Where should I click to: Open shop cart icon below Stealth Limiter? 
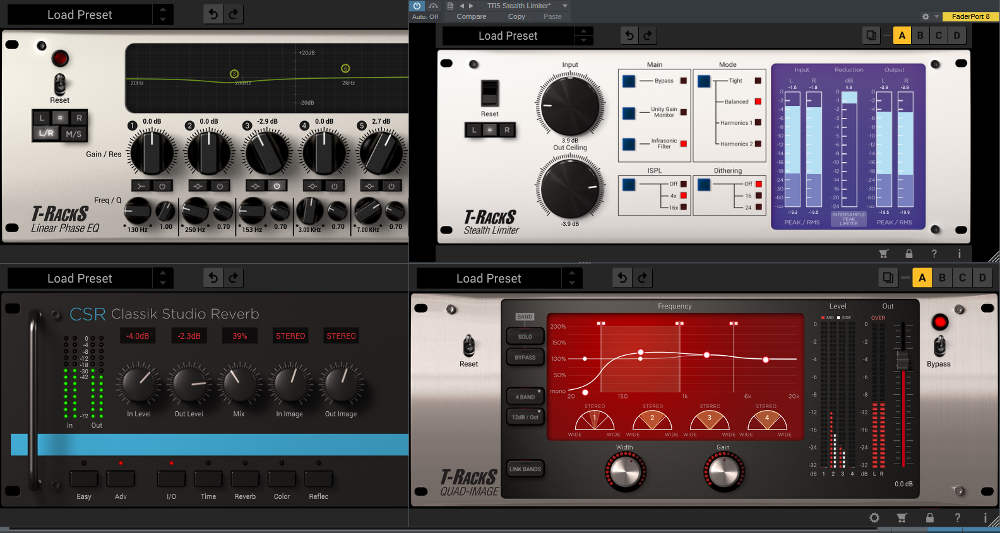click(x=883, y=253)
